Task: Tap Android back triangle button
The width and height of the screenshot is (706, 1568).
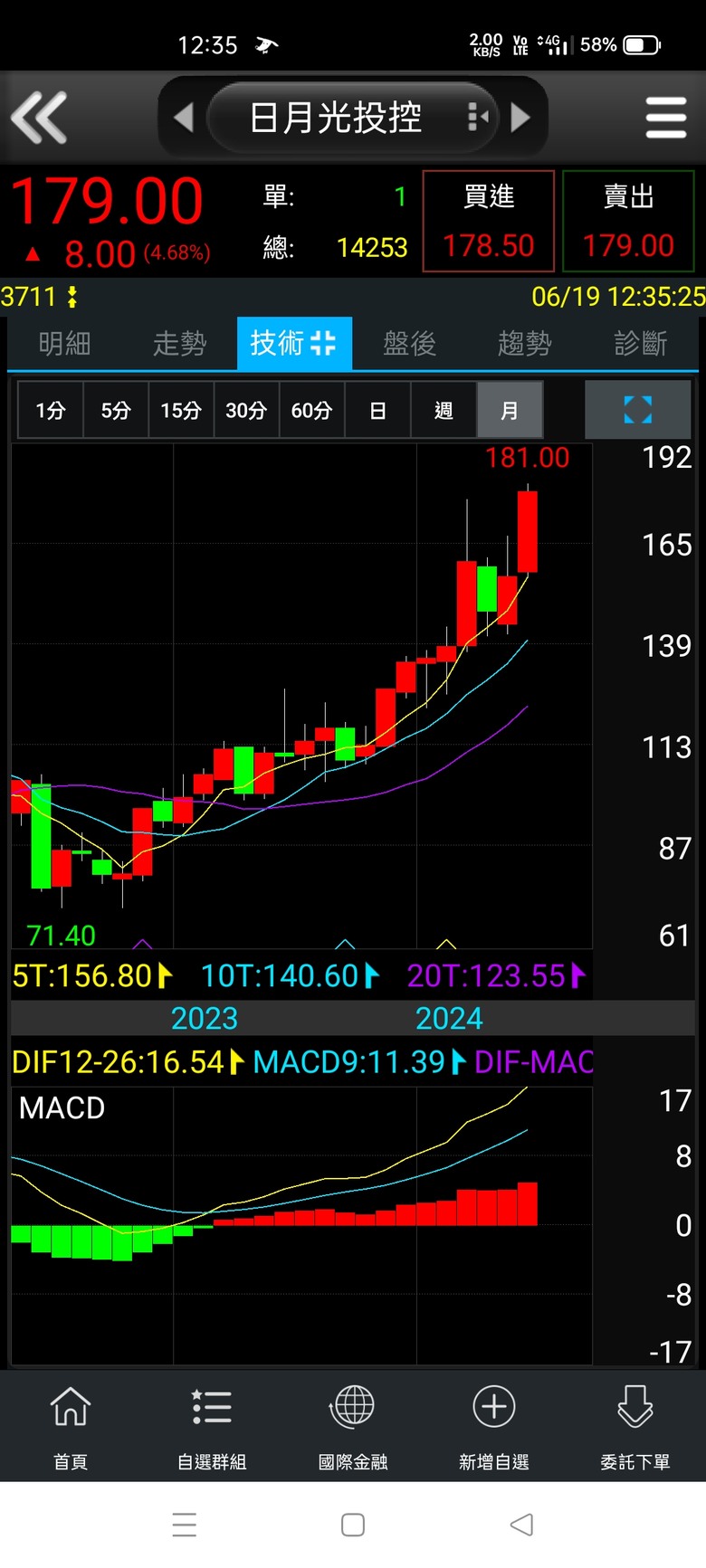Action: coord(521,1525)
